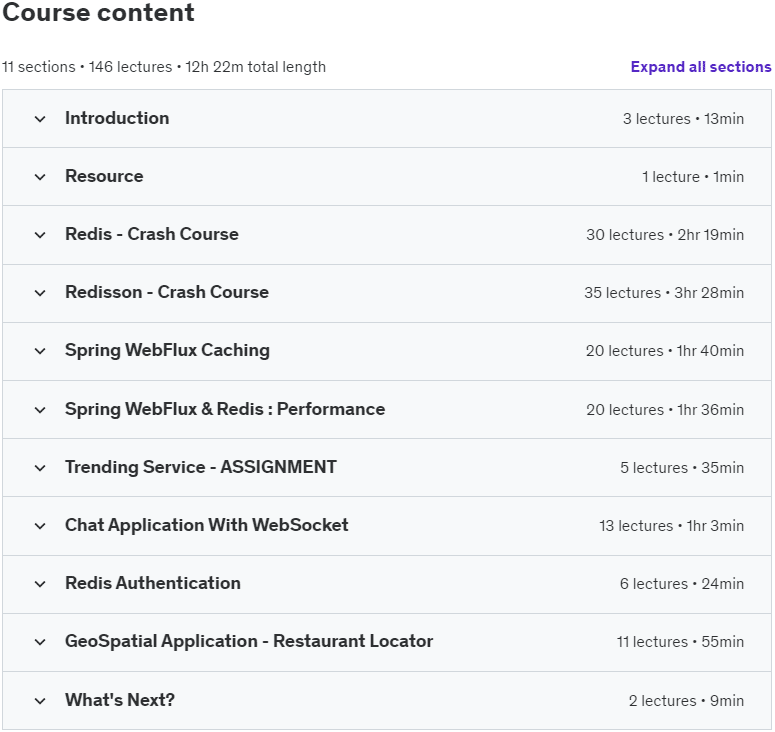
Task: Open Chat Application With WebSocket title
Action: coord(207,525)
